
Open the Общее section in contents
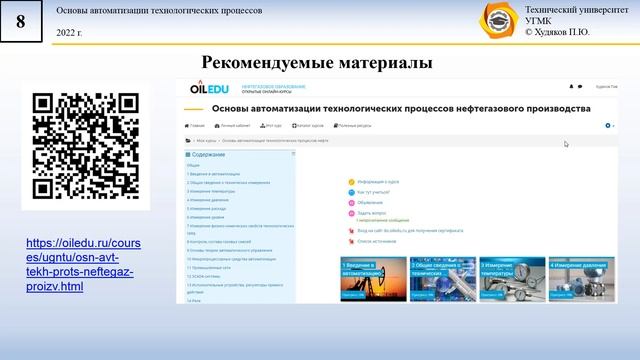[193, 165]
